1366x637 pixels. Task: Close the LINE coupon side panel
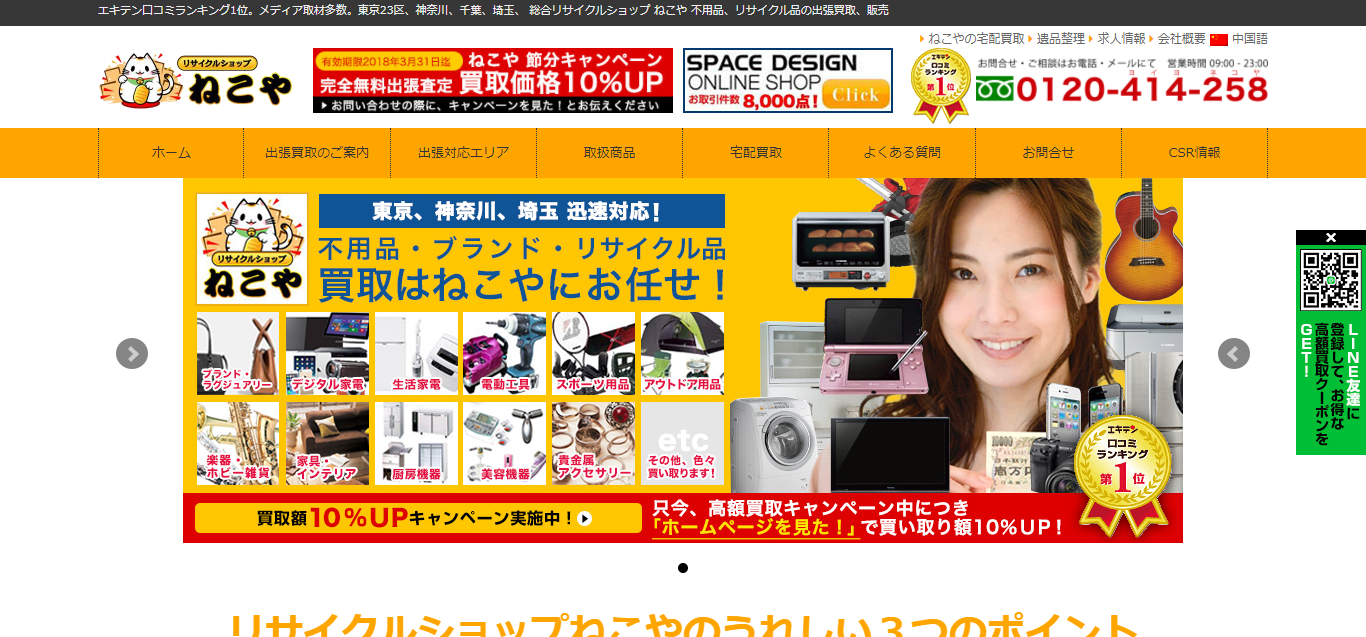tap(1330, 237)
